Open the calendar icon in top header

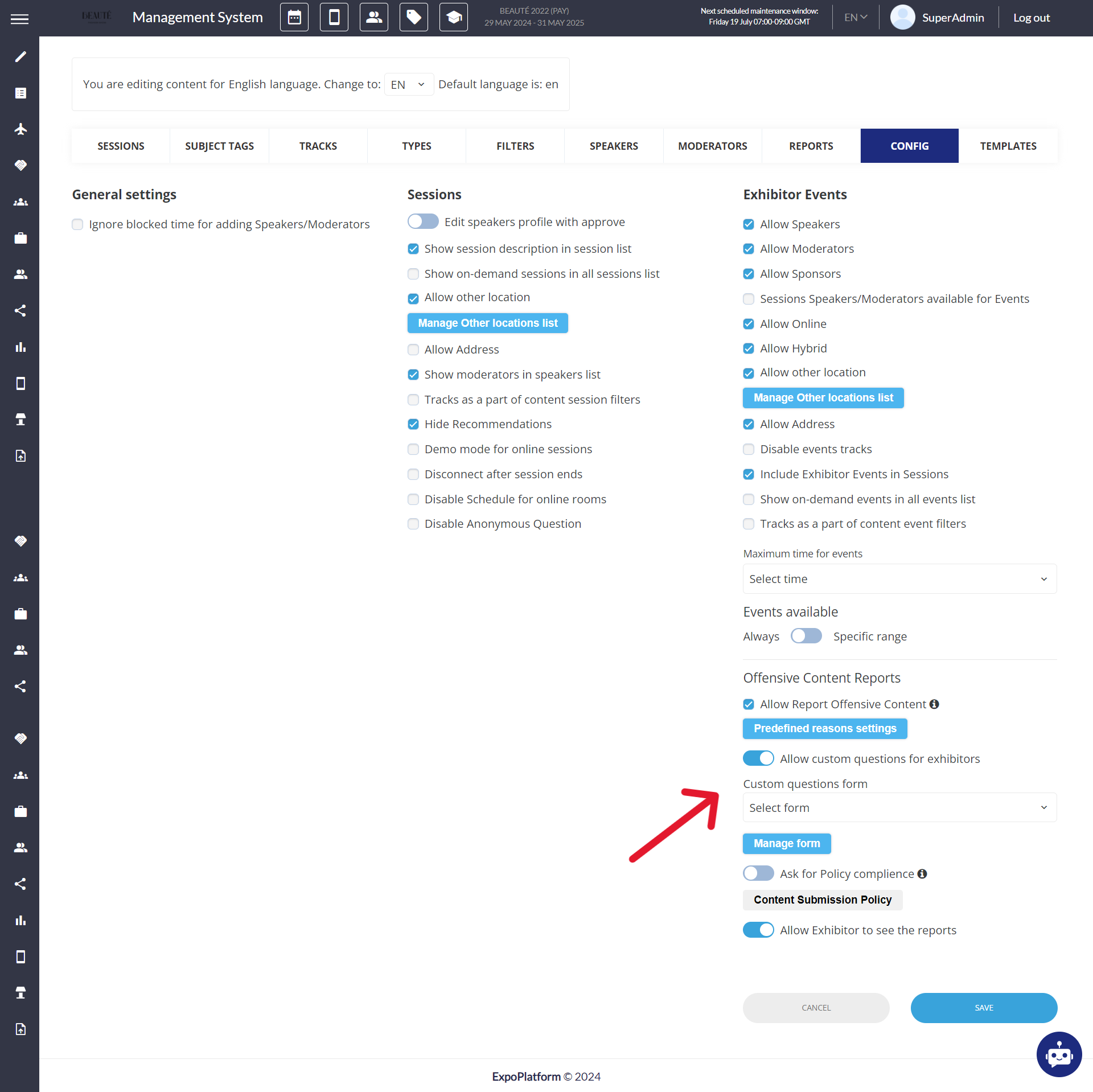294,17
